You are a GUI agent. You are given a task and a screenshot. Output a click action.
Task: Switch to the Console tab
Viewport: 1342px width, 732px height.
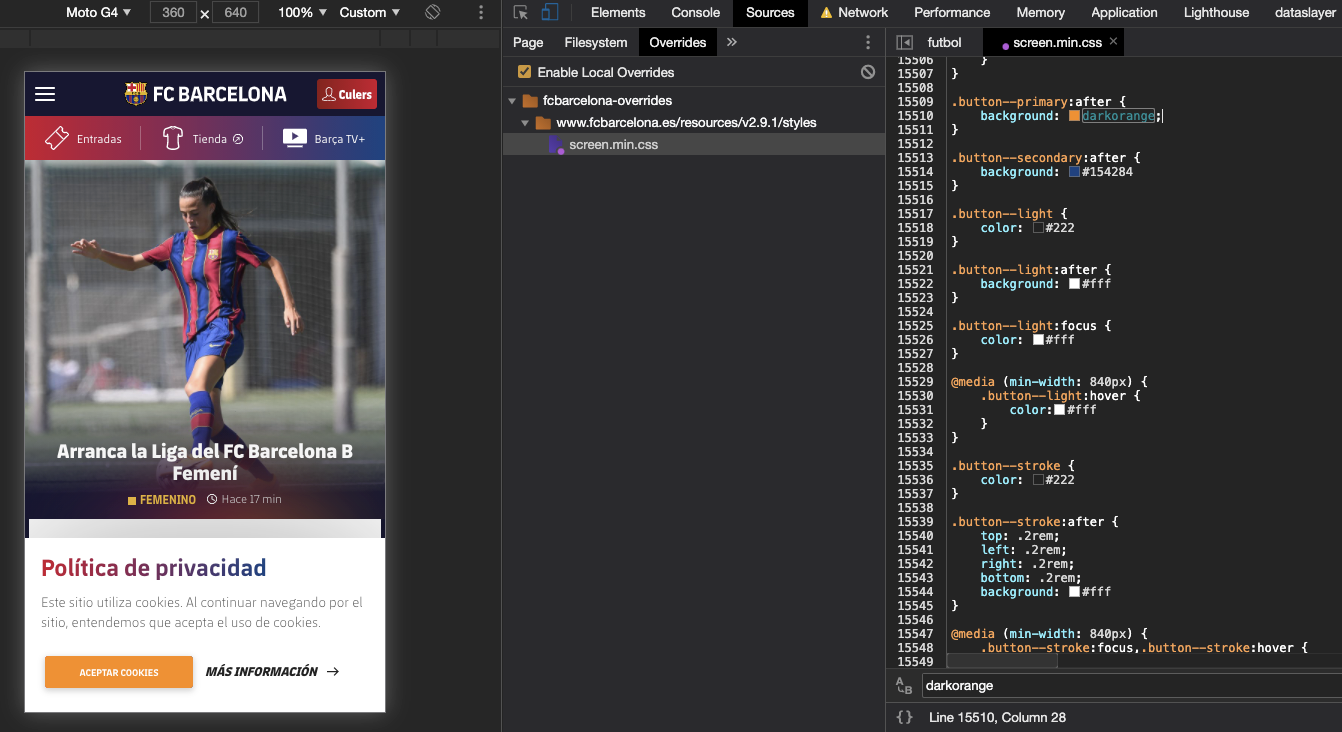point(696,12)
